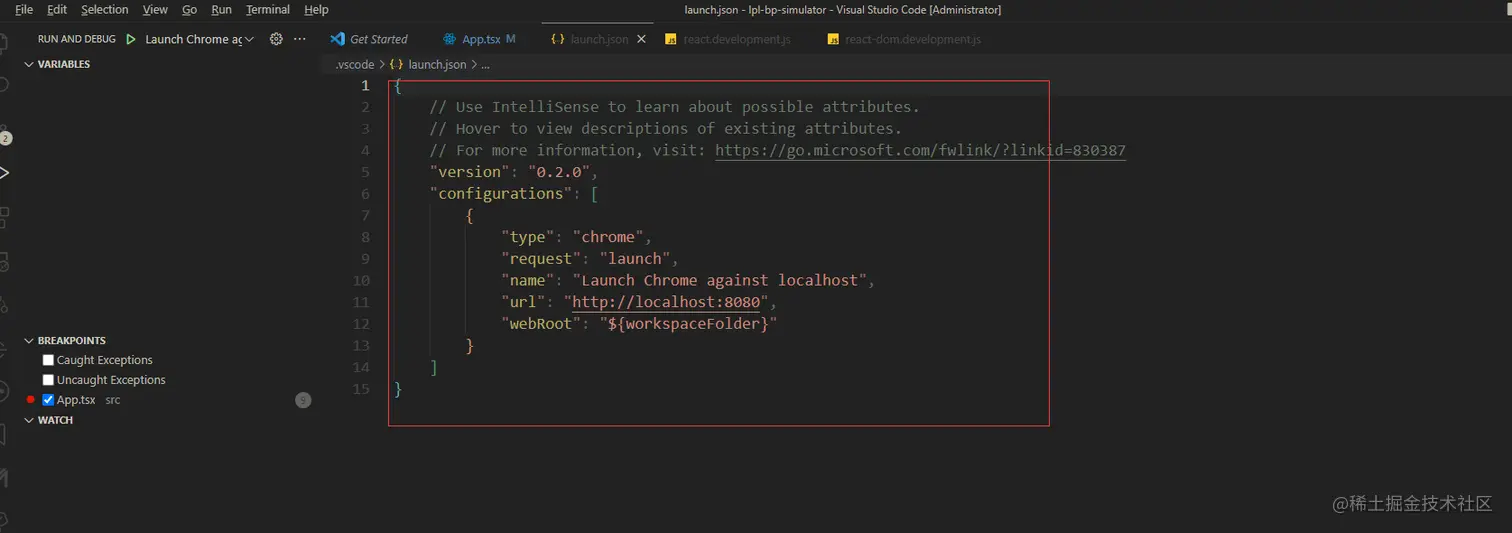Click the "Use IntelliSense" comment line
The height and width of the screenshot is (533, 1512).
tap(674, 107)
